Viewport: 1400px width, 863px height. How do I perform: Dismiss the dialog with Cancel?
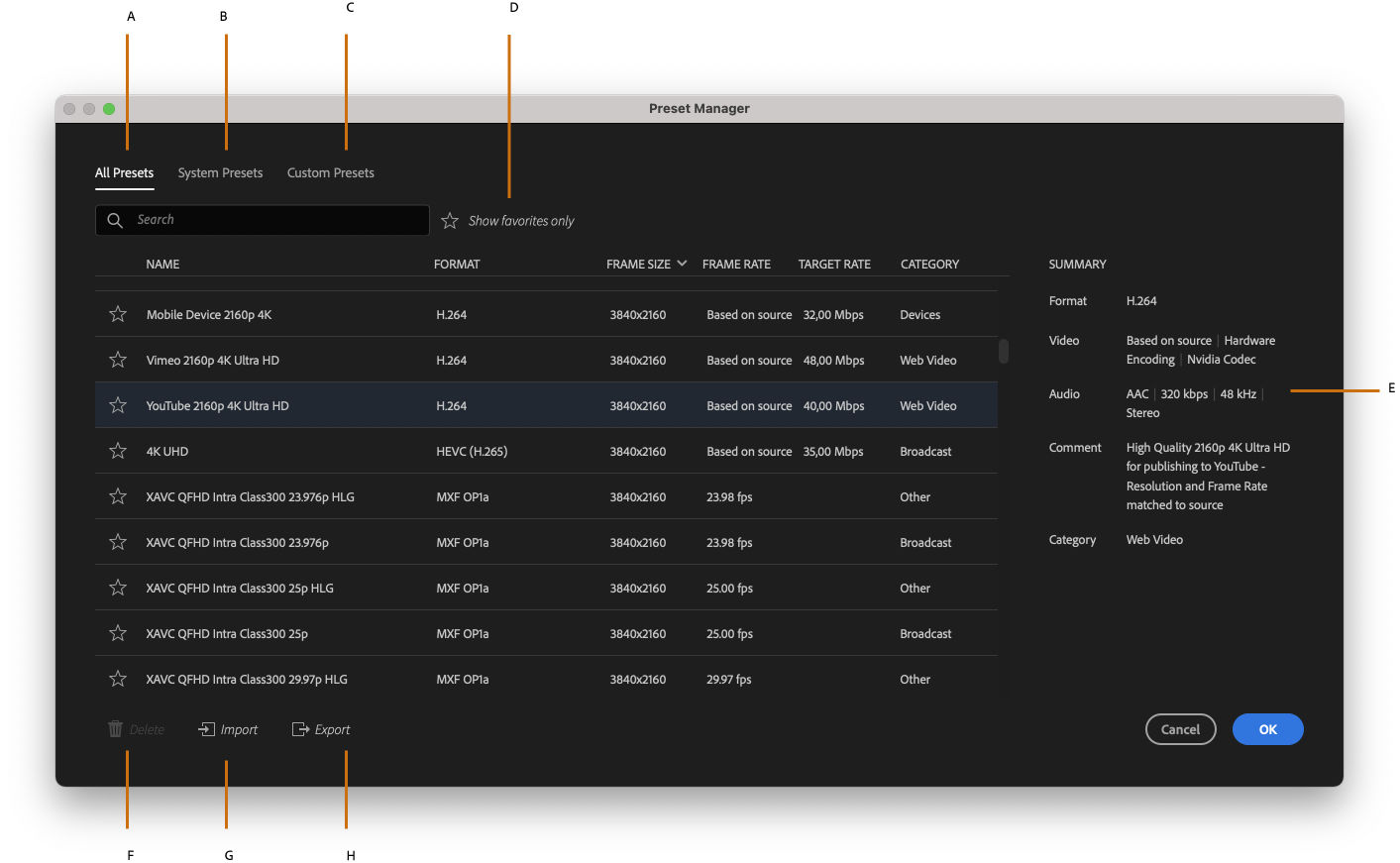click(1180, 729)
